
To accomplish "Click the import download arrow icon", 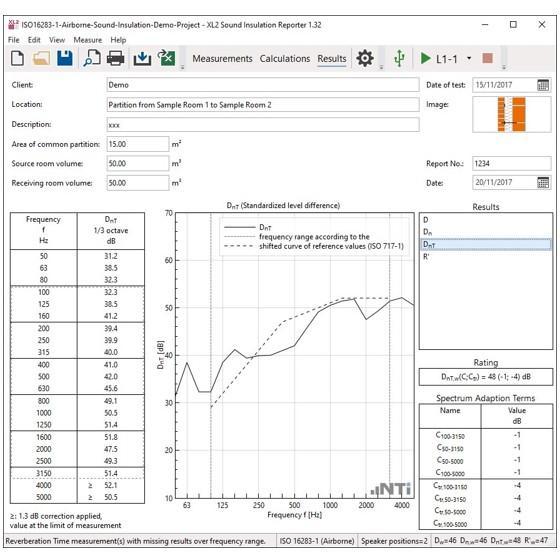I will tap(142, 58).
